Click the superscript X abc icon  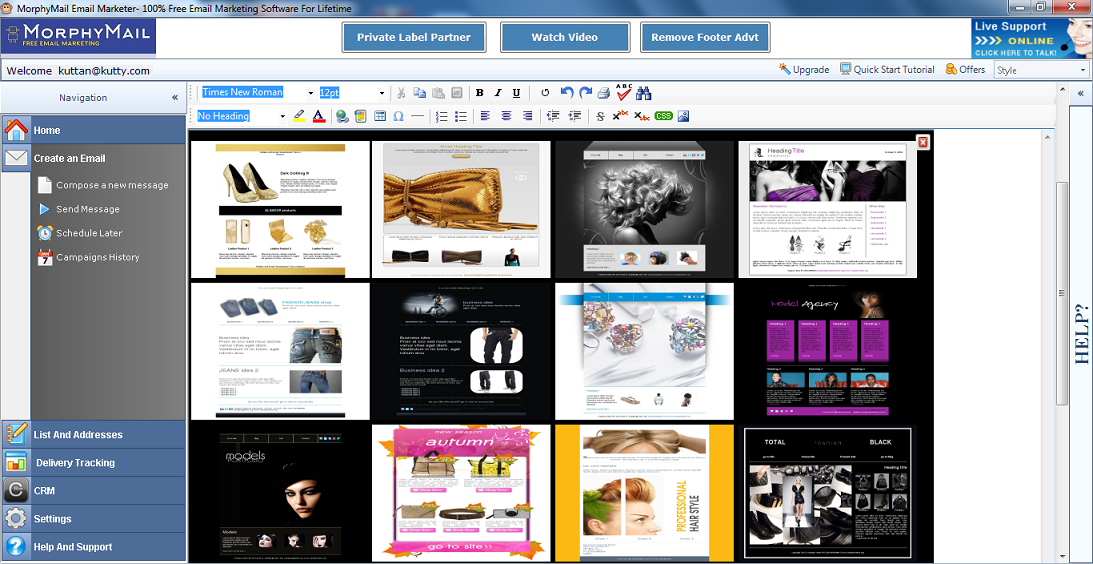coord(620,116)
